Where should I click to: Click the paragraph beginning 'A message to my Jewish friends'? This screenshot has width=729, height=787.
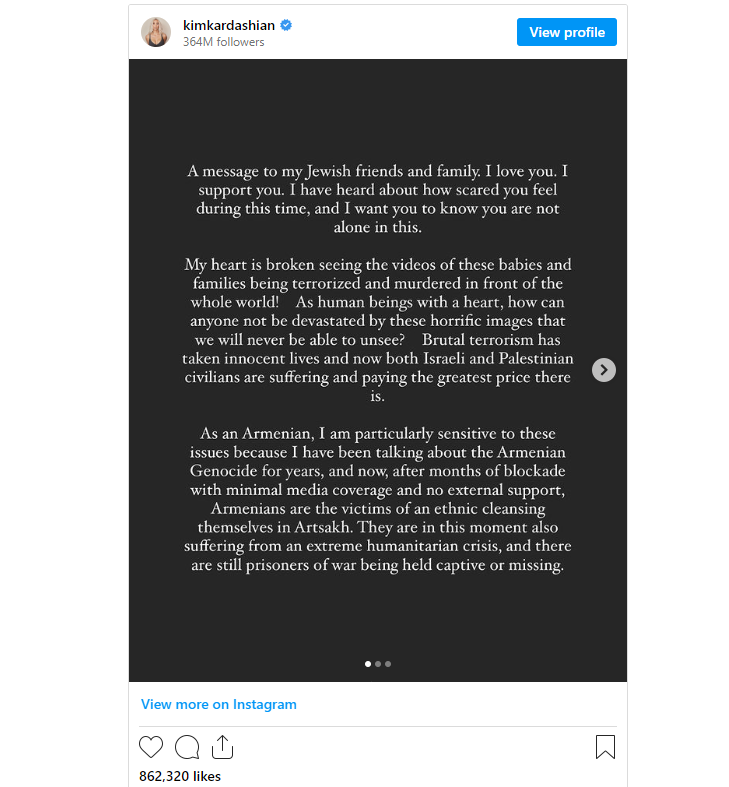pos(378,199)
